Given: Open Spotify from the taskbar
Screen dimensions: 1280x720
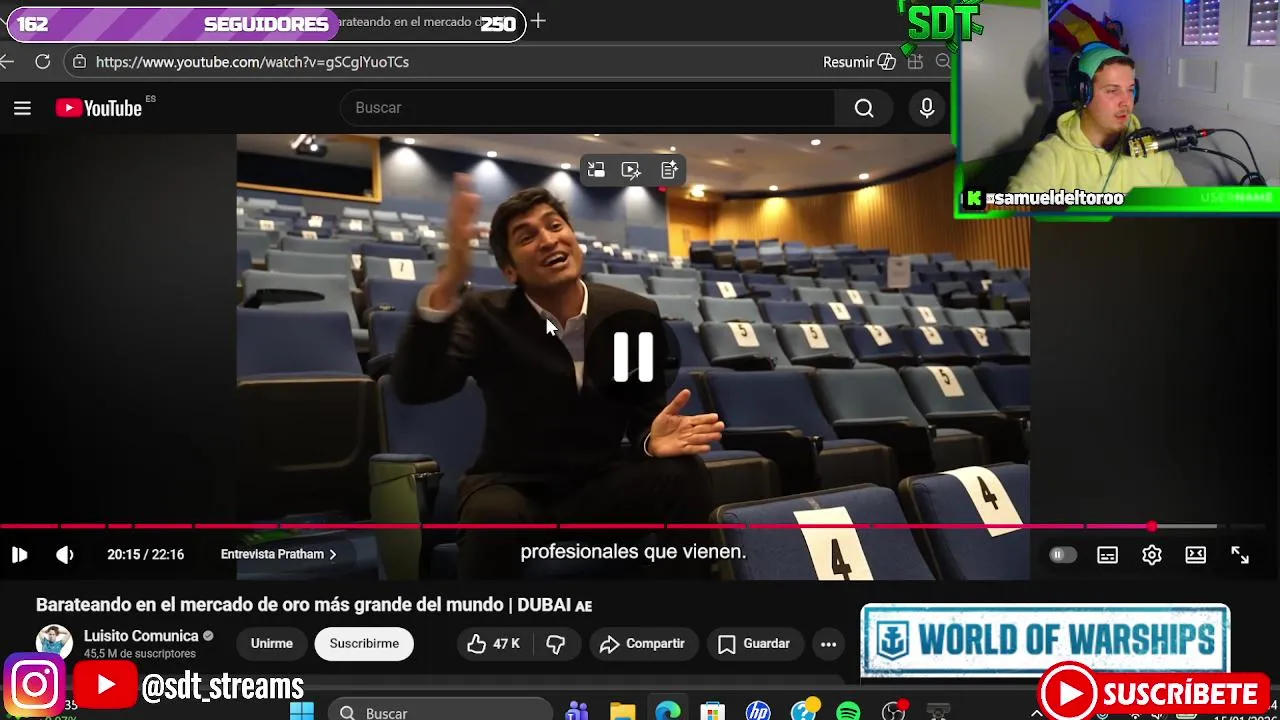Looking at the screenshot, I should click(x=848, y=712).
